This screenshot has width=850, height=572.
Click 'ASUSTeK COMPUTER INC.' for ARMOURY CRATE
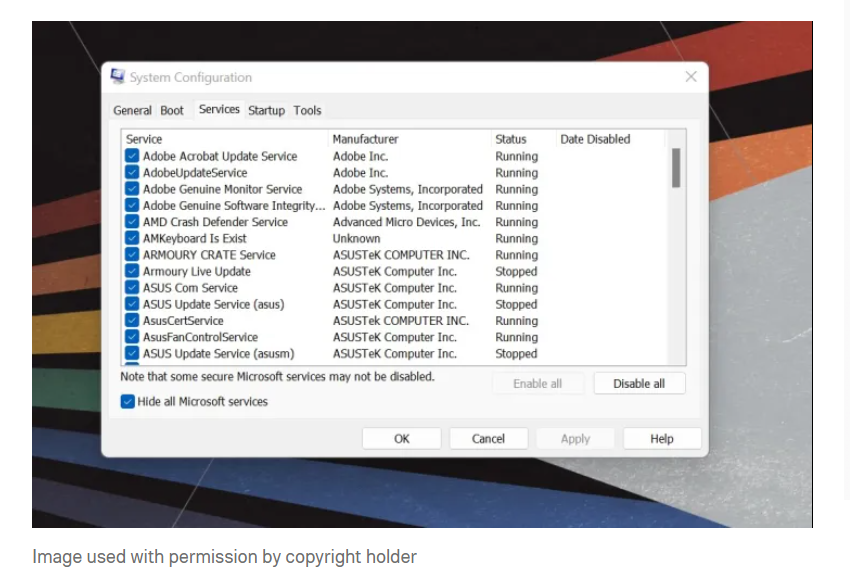[x=401, y=255]
